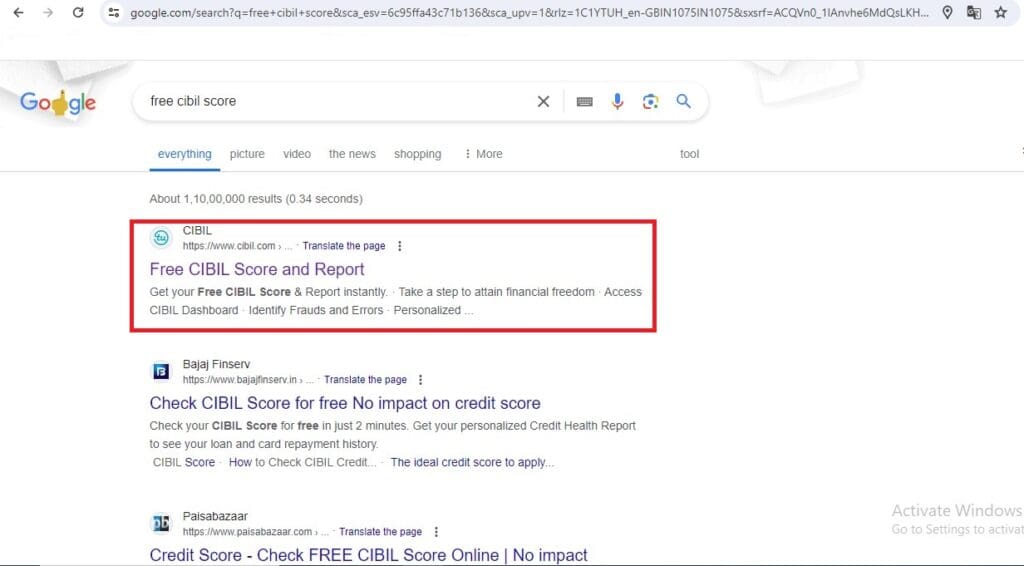Image resolution: width=1024 pixels, height=566 pixels.
Task: Open How to Check CIBIL Credit sitelink
Action: click(x=302, y=462)
